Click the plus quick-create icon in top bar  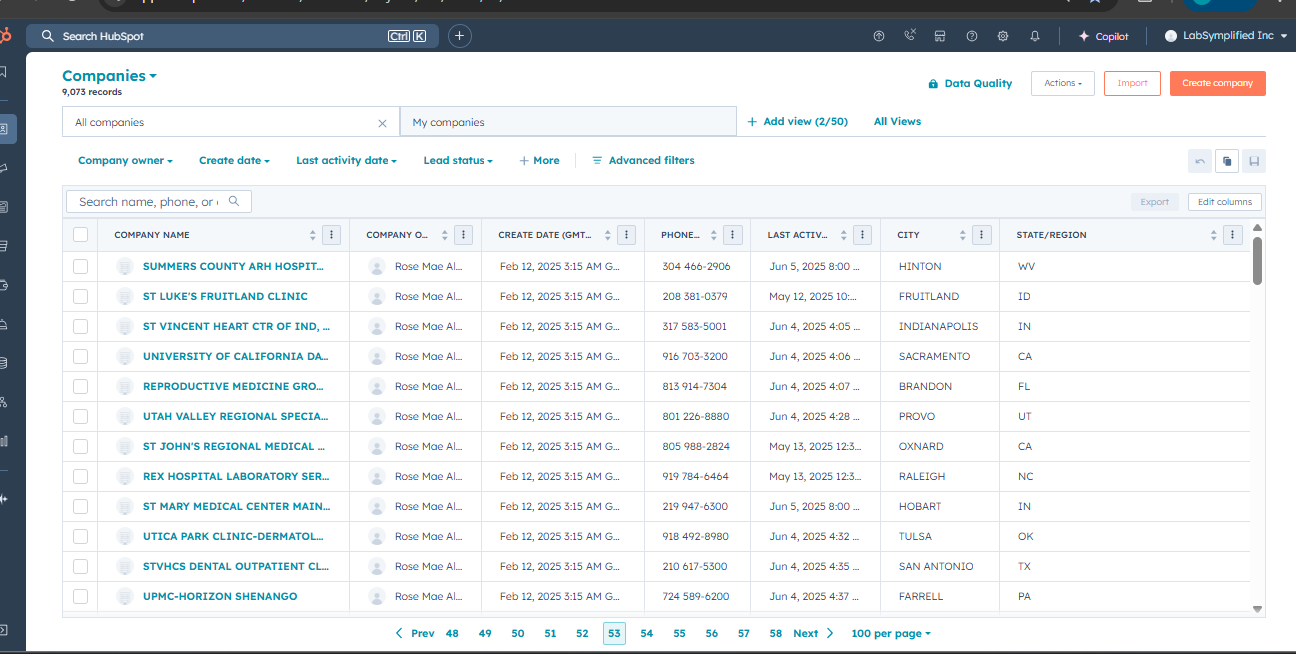(460, 36)
